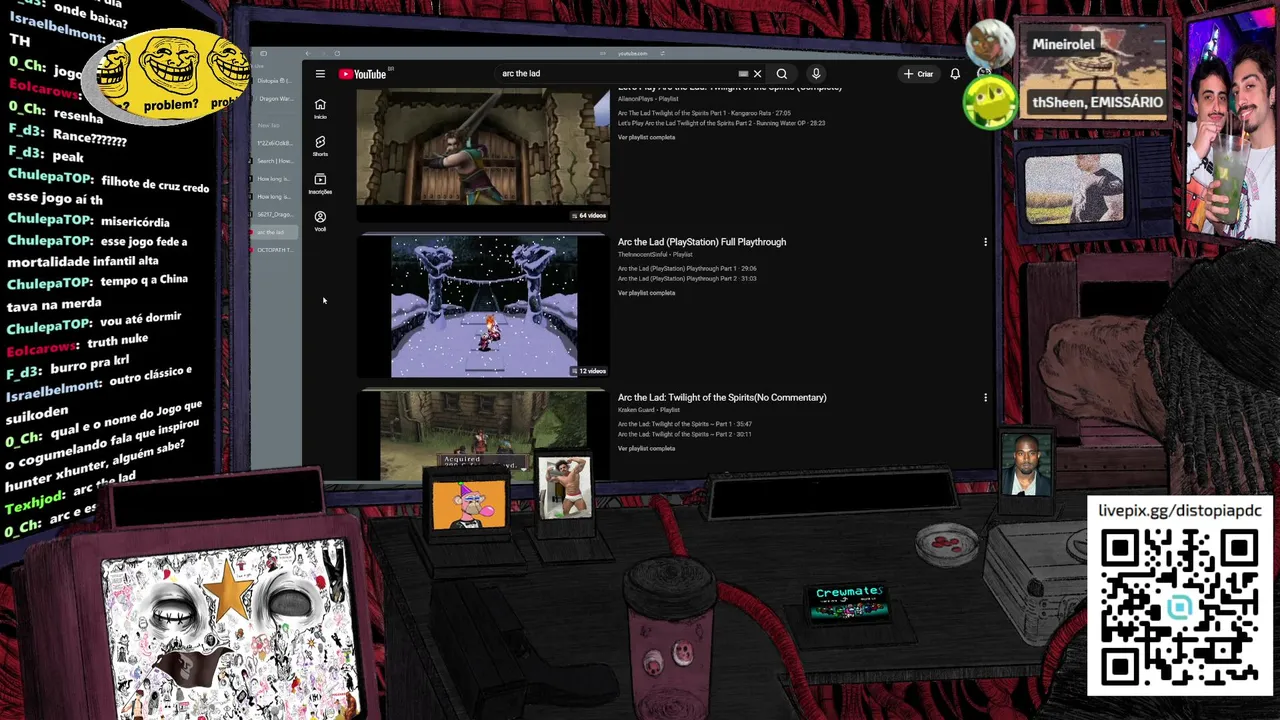Click the bored ape picture frame
This screenshot has height=720, width=1280.
click(469, 504)
